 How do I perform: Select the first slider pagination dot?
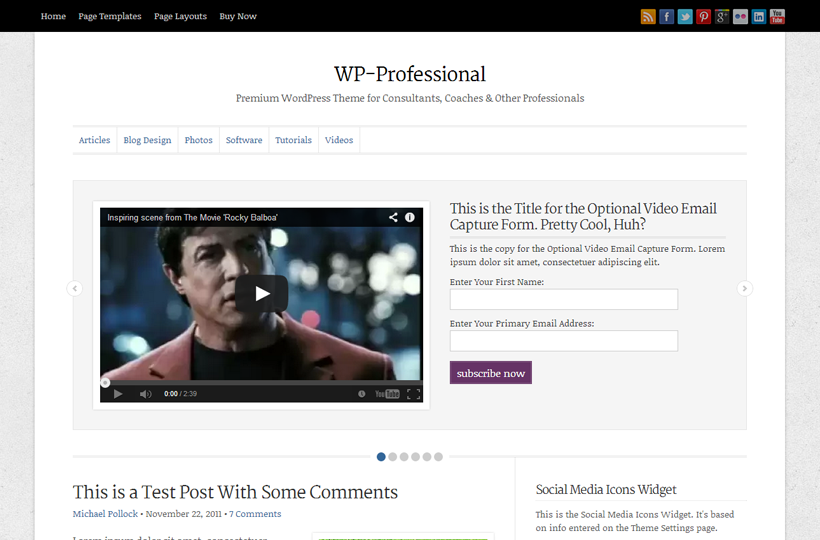[381, 457]
